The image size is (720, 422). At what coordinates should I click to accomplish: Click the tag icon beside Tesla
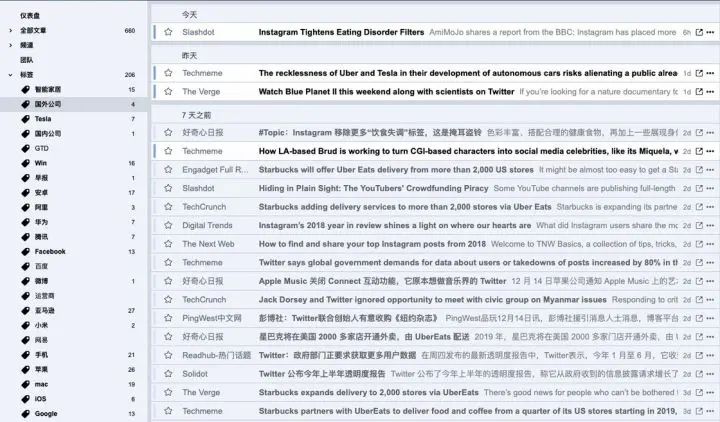point(26,119)
